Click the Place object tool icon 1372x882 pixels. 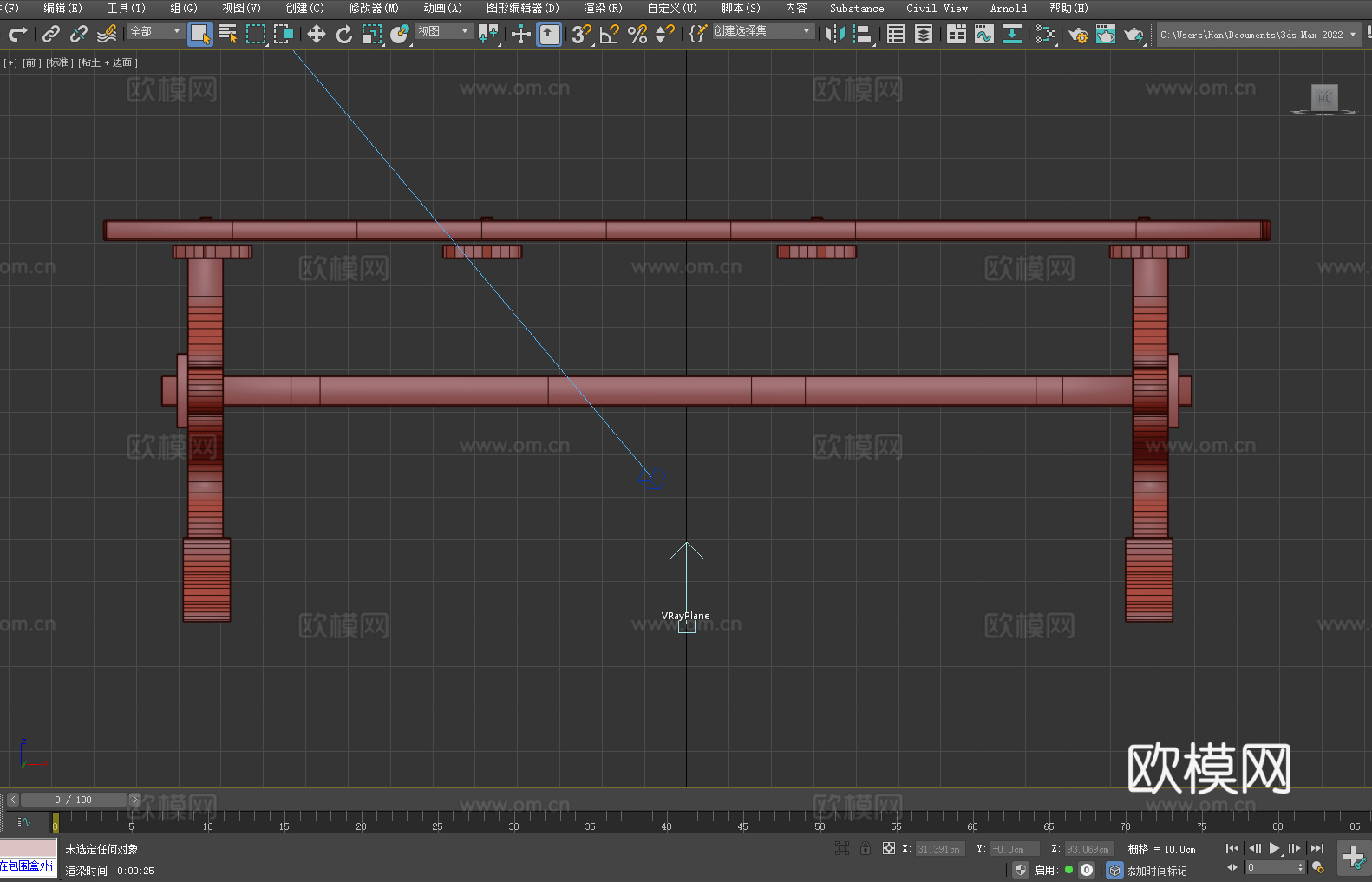point(400,34)
